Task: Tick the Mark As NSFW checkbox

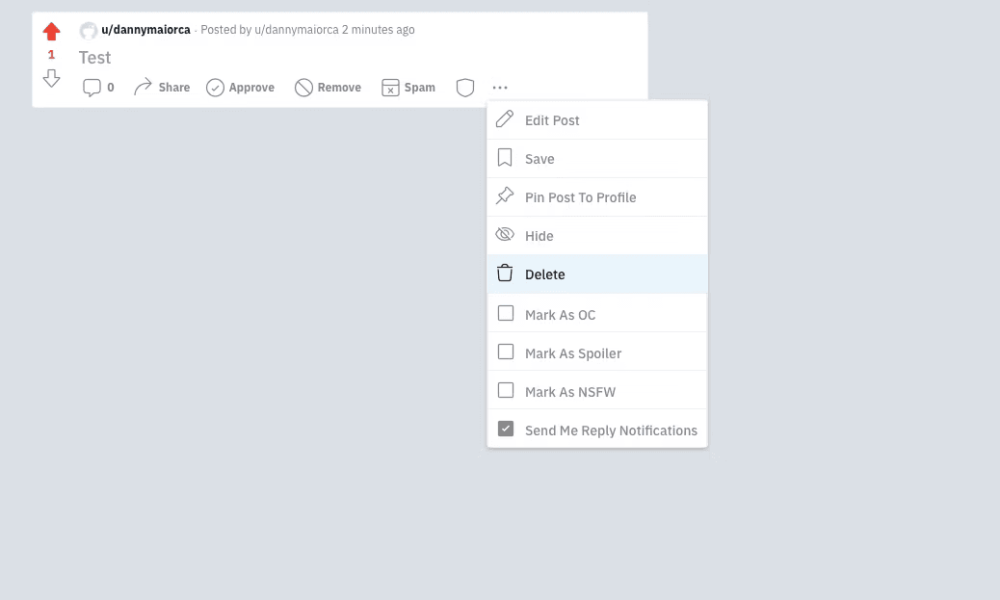Action: [506, 390]
